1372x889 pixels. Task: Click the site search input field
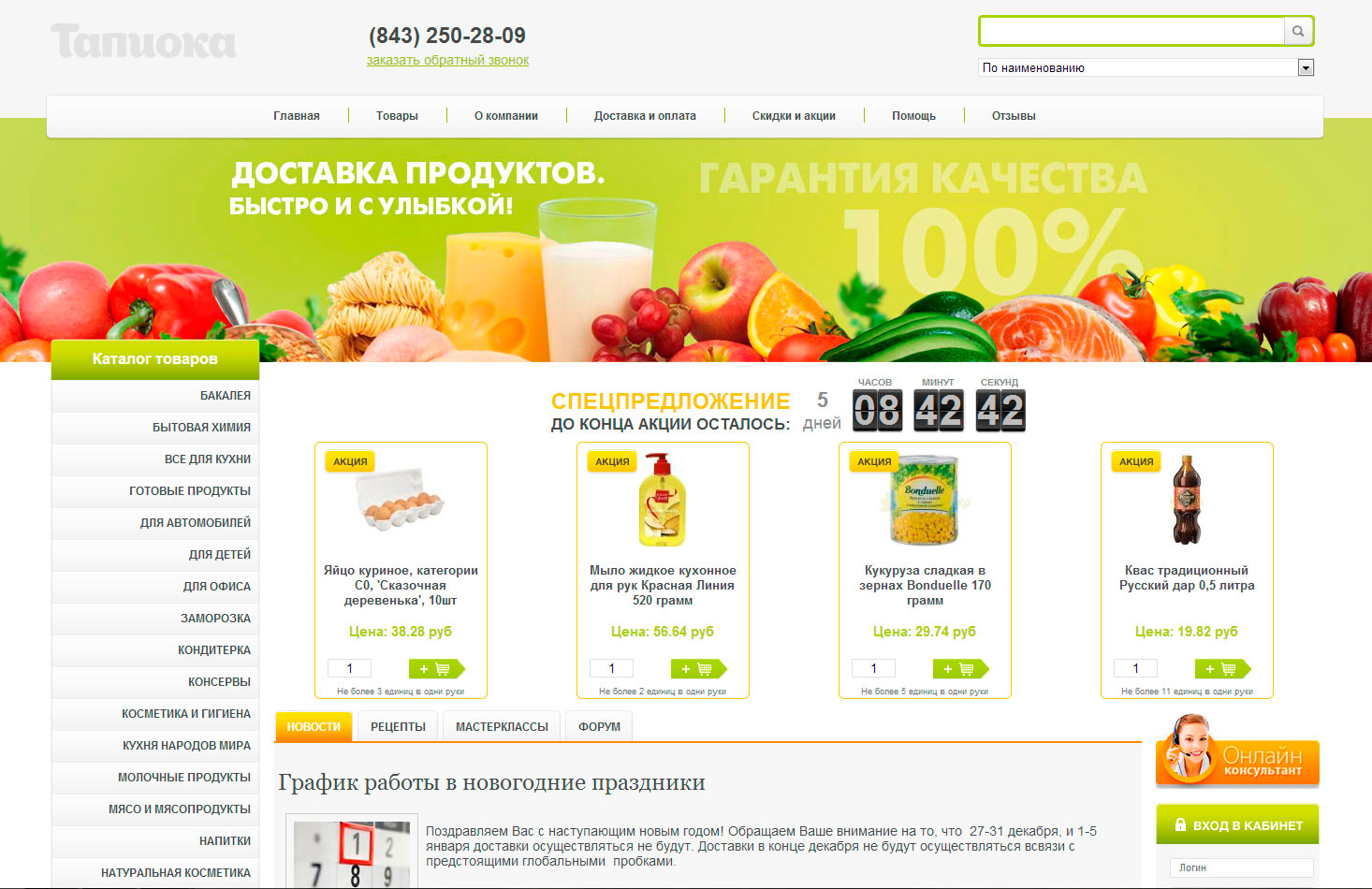coord(1131,31)
